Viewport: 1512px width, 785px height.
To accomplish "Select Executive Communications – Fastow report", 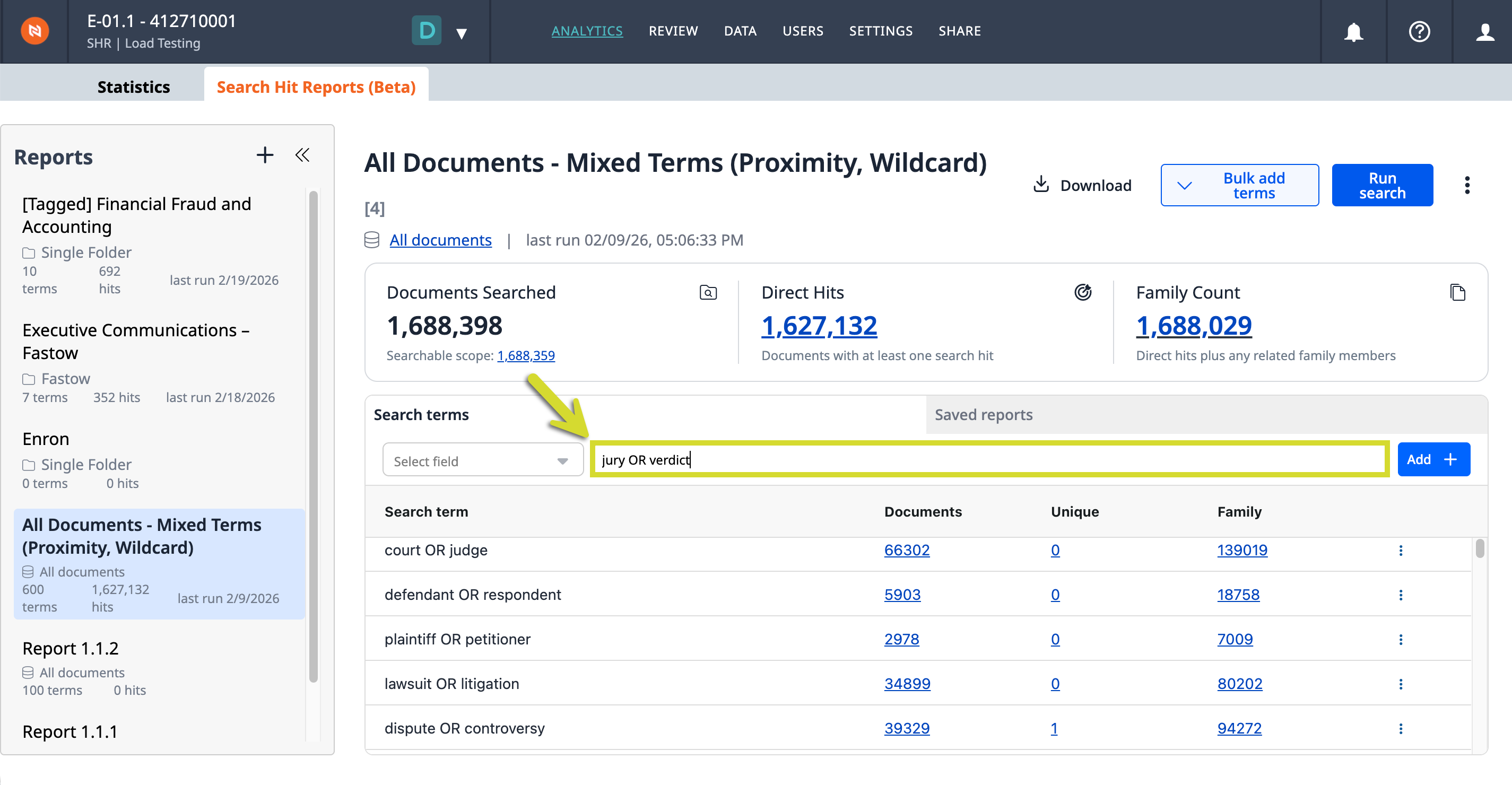I will coord(159,363).
